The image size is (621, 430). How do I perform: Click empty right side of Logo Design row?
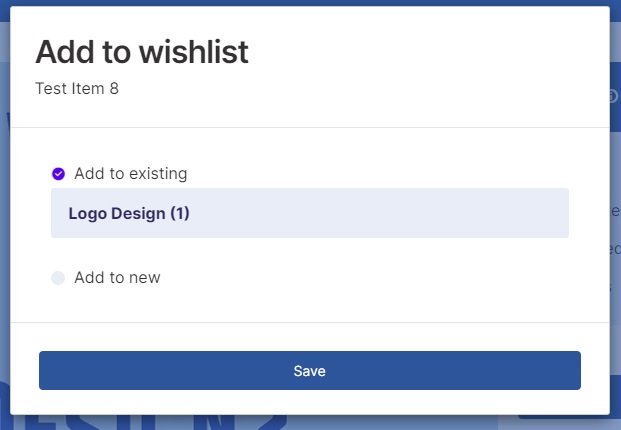450,213
